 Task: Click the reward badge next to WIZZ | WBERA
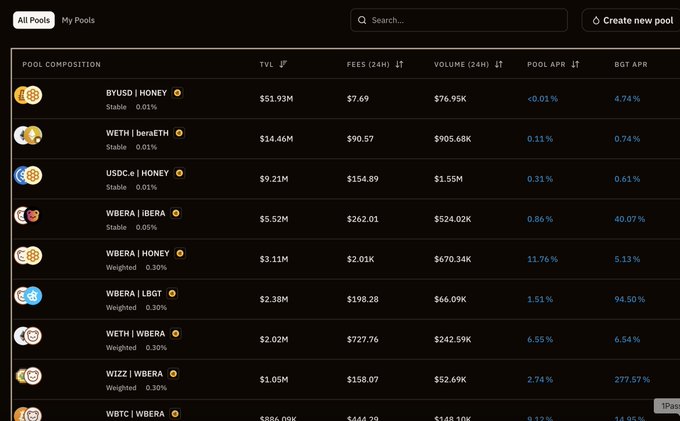coord(173,373)
